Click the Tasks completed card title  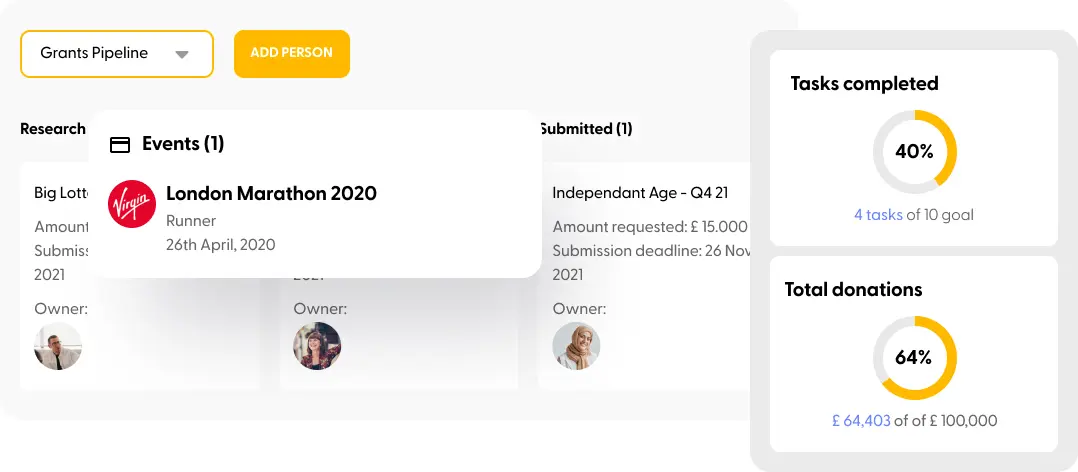tap(864, 84)
